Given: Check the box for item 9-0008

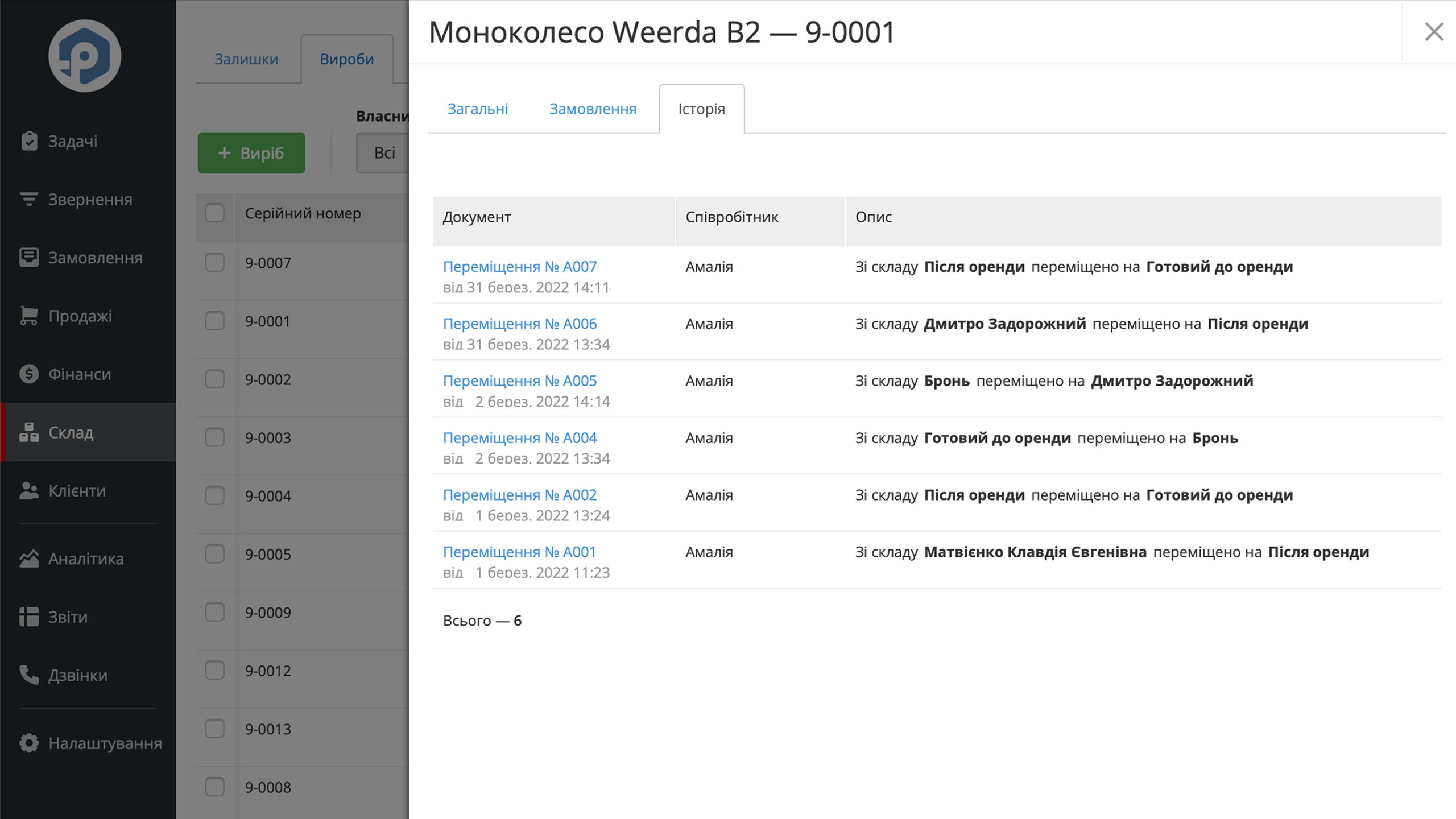Looking at the screenshot, I should [214, 787].
